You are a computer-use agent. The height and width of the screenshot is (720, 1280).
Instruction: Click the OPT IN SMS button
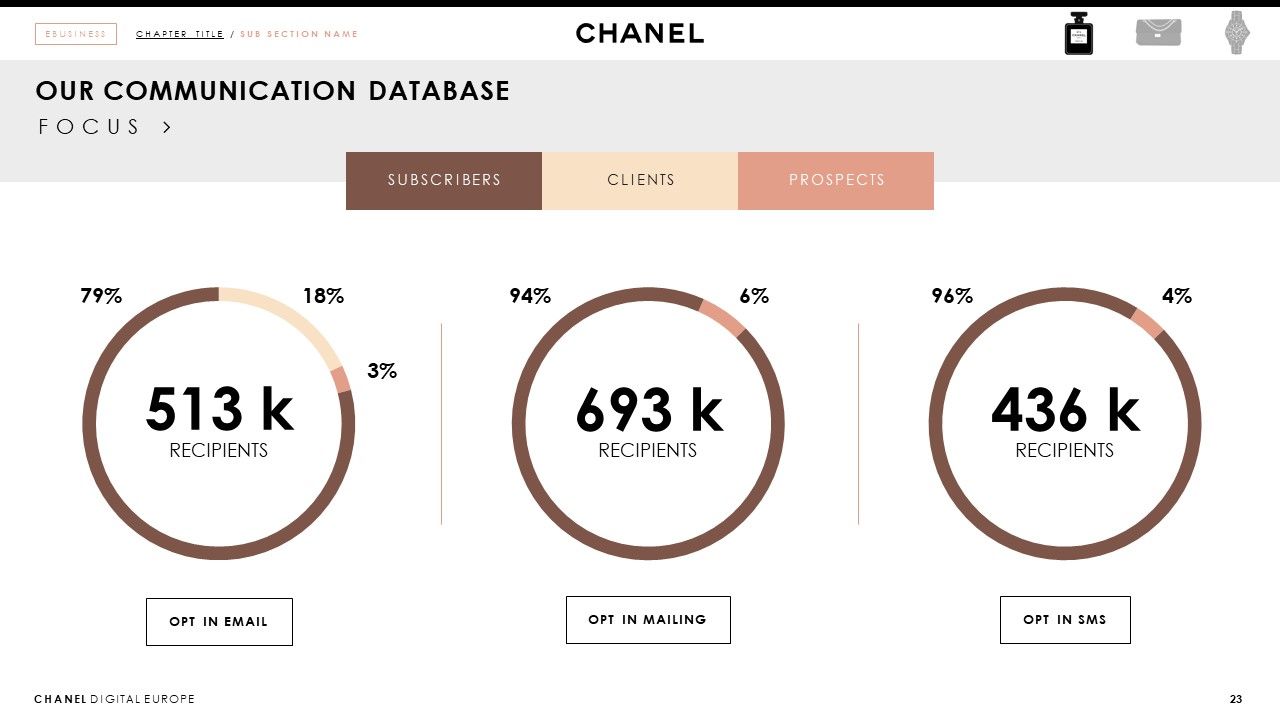pyautogui.click(x=1065, y=620)
